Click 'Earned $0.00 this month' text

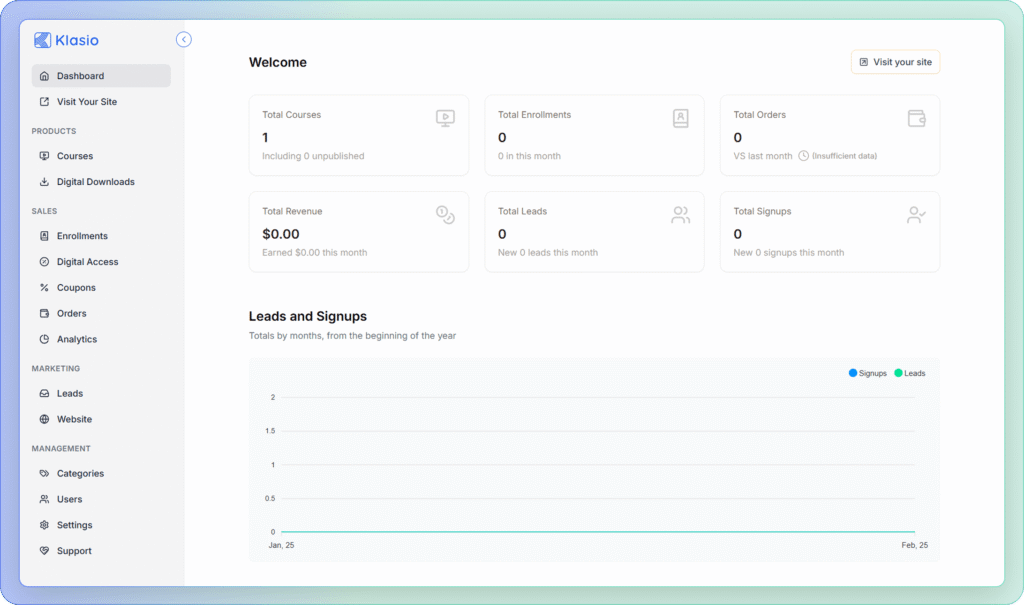(x=315, y=253)
